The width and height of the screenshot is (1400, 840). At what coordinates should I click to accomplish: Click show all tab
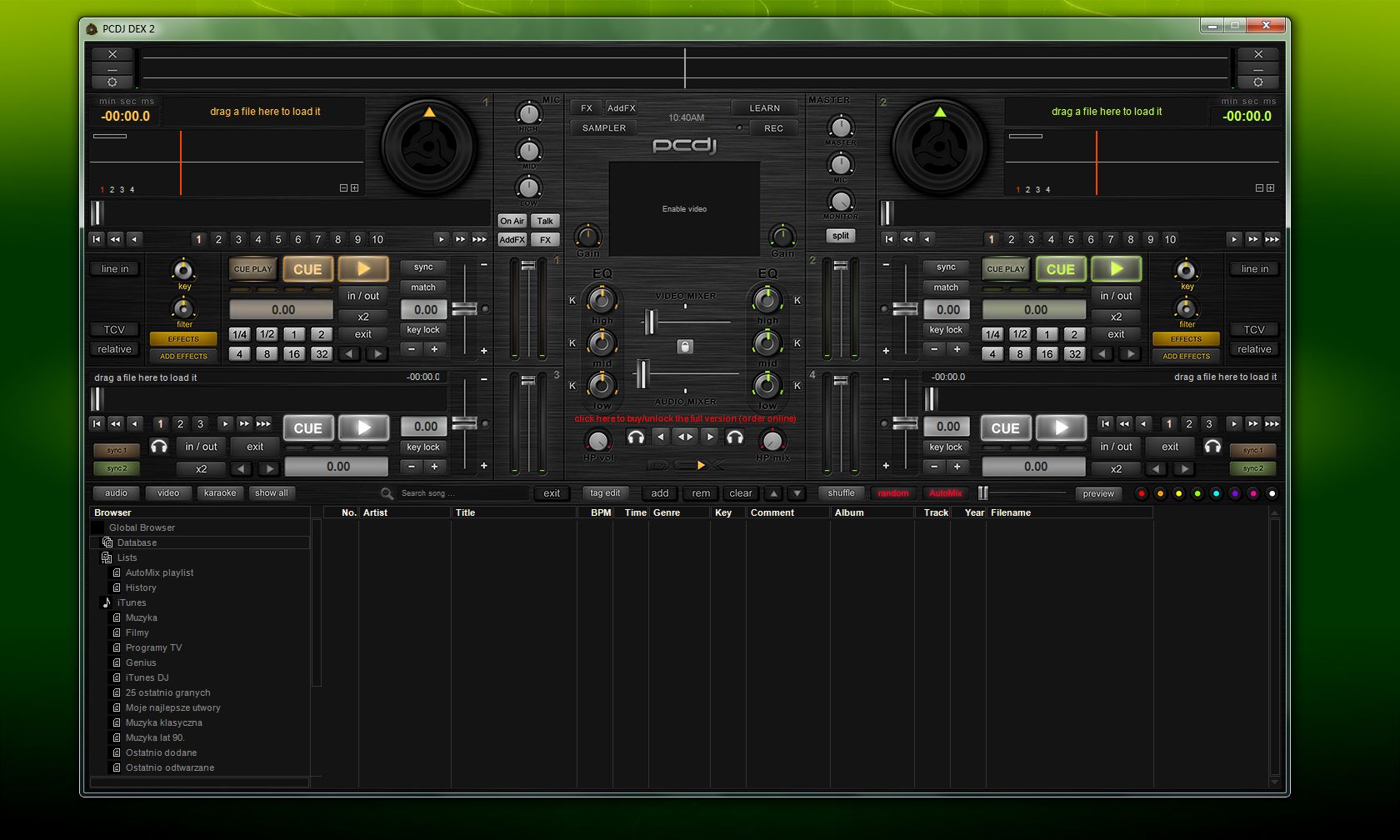click(x=272, y=493)
